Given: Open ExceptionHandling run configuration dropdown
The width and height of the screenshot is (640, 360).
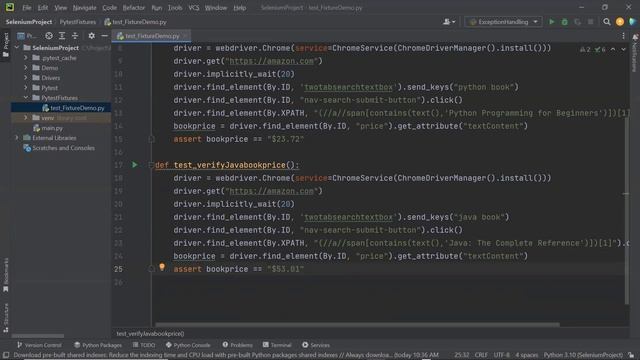Looking at the screenshot, I should (503, 22).
